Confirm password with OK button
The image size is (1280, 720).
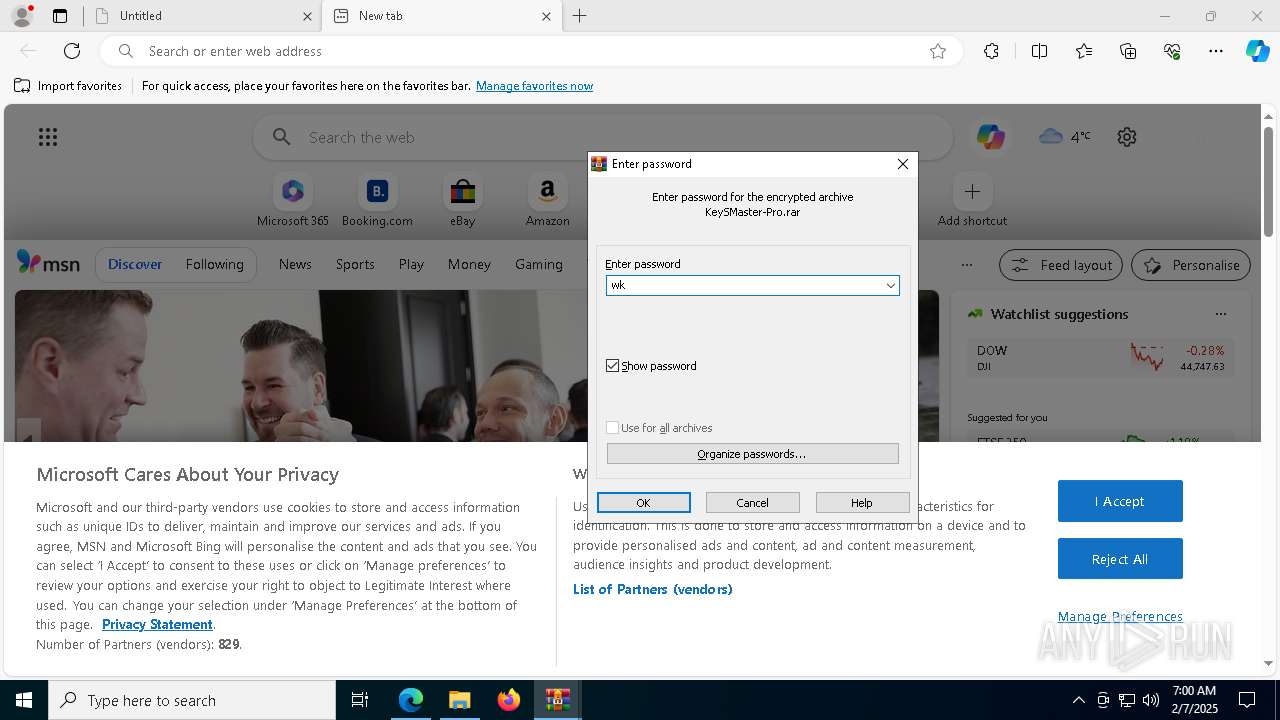pyautogui.click(x=644, y=503)
